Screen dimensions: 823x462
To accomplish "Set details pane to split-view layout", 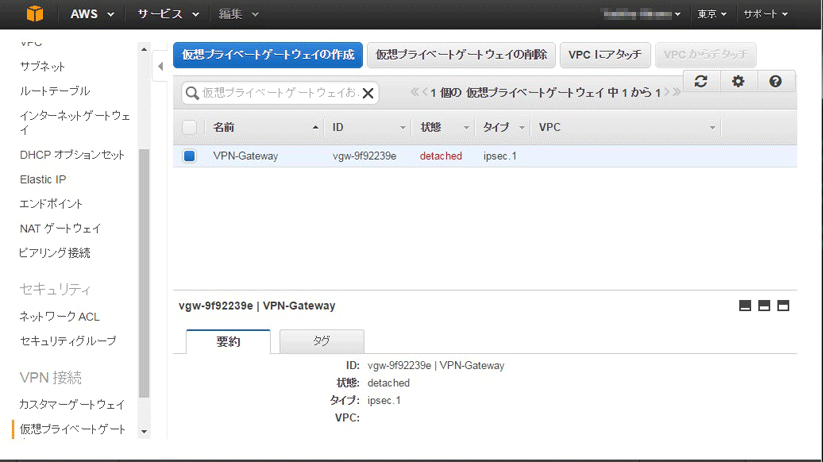I will point(764,306).
